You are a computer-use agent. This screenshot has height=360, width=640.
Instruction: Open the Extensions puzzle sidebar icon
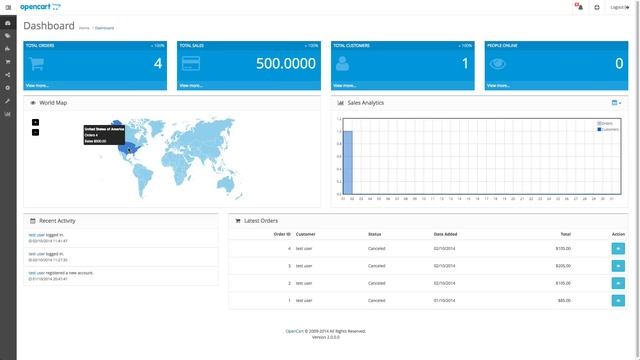click(x=8, y=49)
